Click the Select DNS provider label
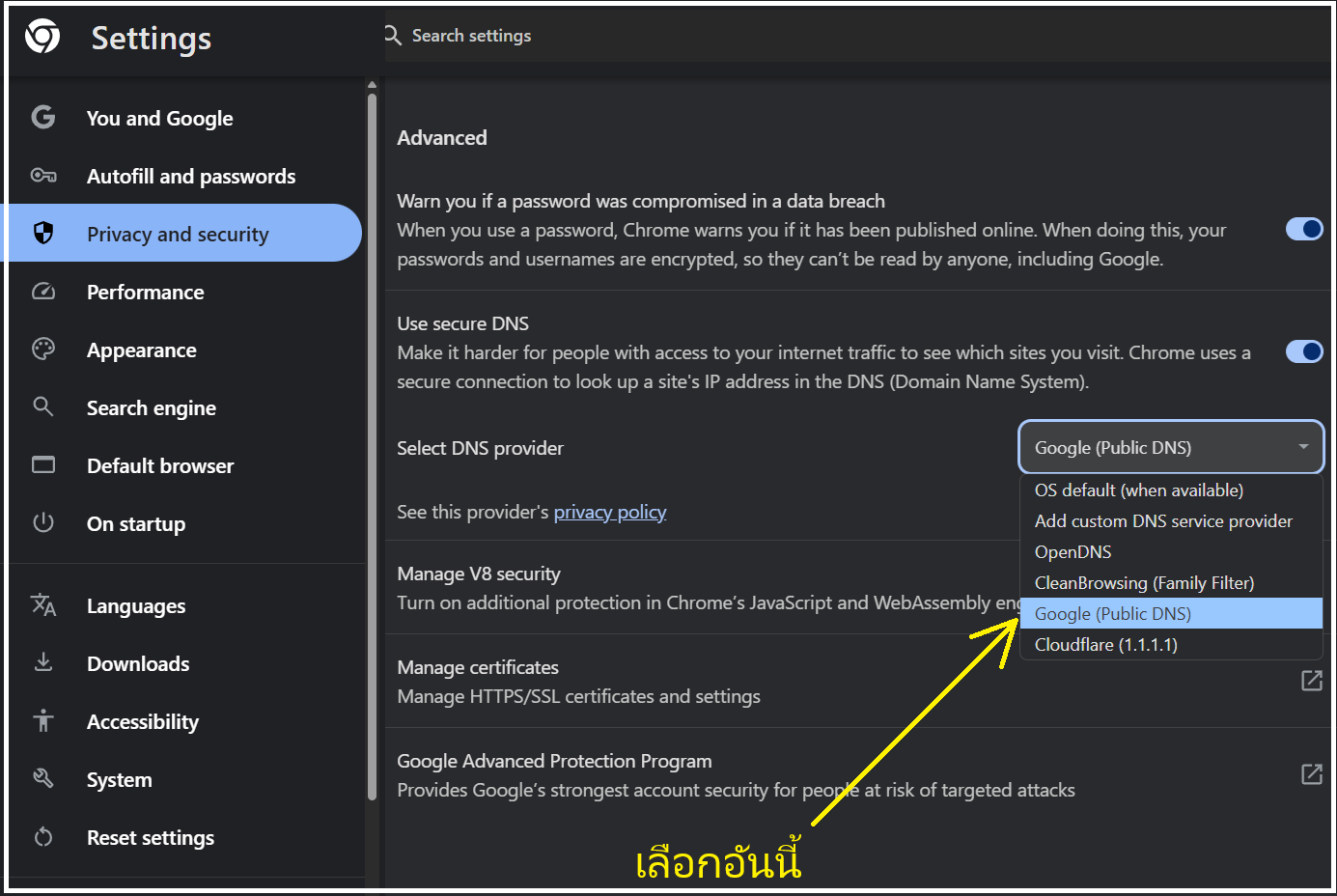The height and width of the screenshot is (896, 1337). coord(480,448)
